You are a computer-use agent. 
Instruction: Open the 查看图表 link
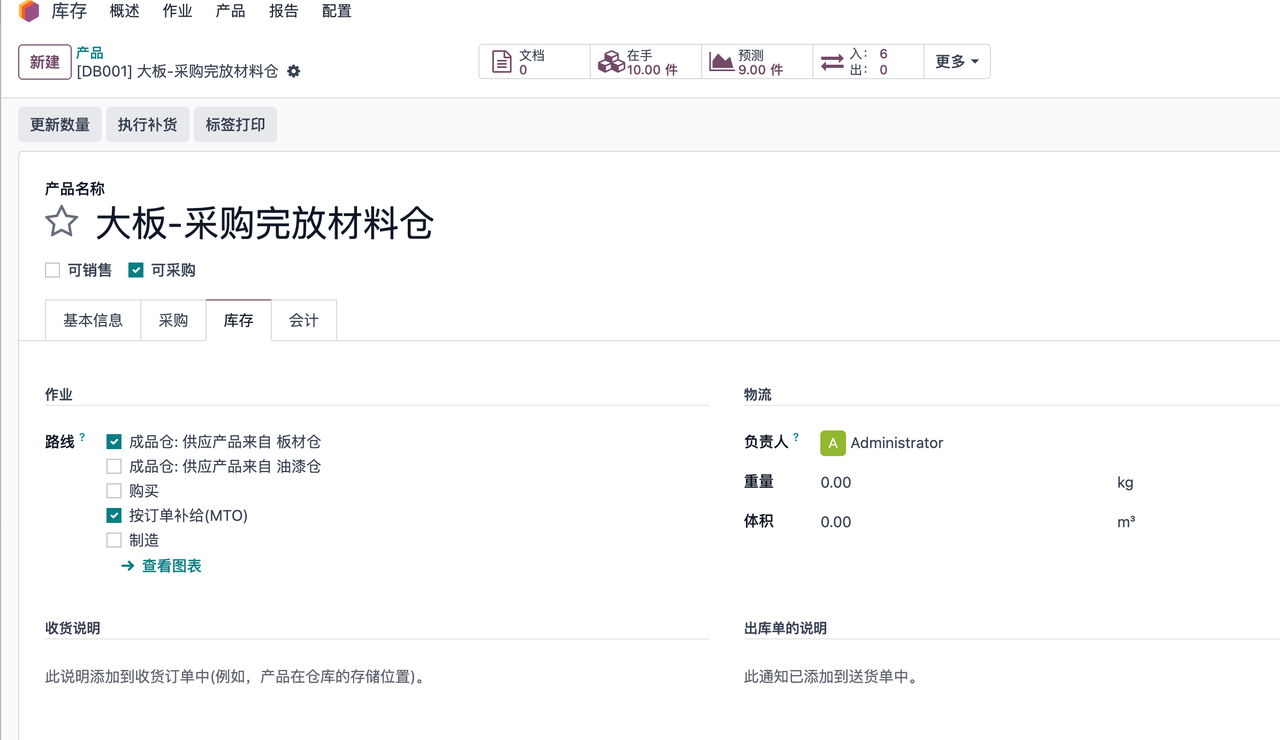[172, 566]
